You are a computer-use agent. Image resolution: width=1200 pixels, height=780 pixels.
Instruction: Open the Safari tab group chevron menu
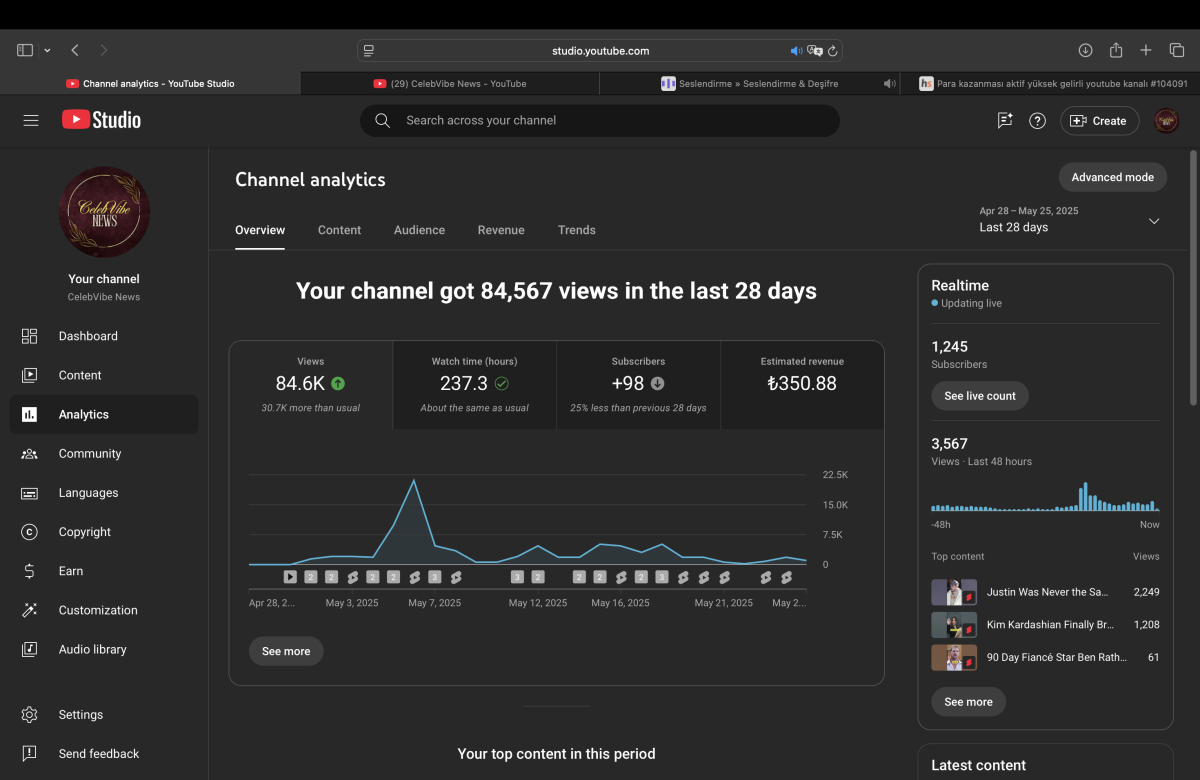[x=46, y=50]
